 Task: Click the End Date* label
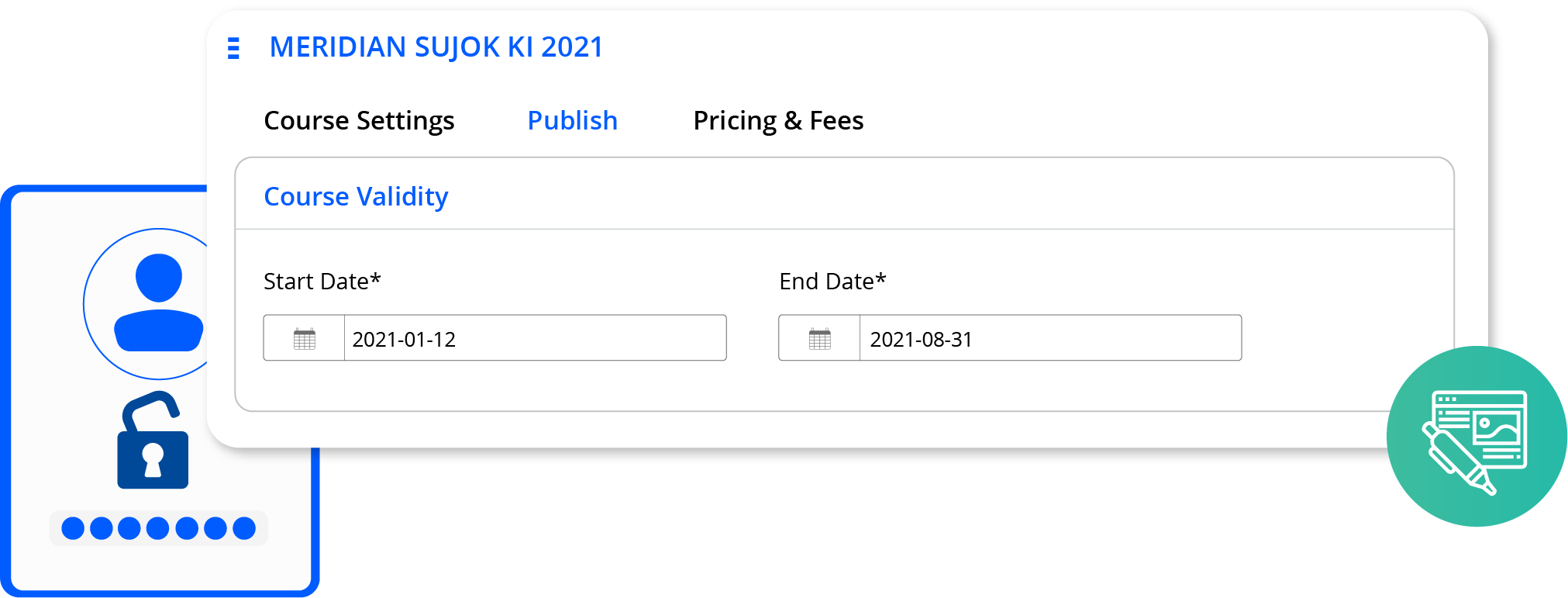pos(832,282)
